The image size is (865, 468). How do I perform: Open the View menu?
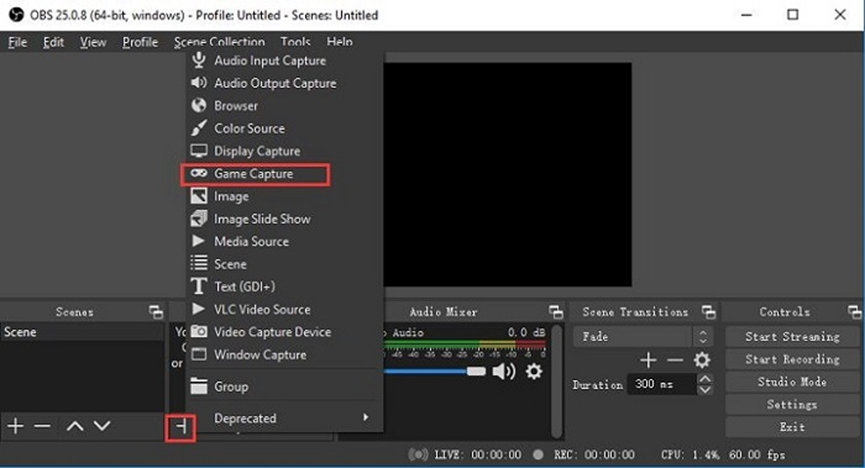pyautogui.click(x=93, y=42)
